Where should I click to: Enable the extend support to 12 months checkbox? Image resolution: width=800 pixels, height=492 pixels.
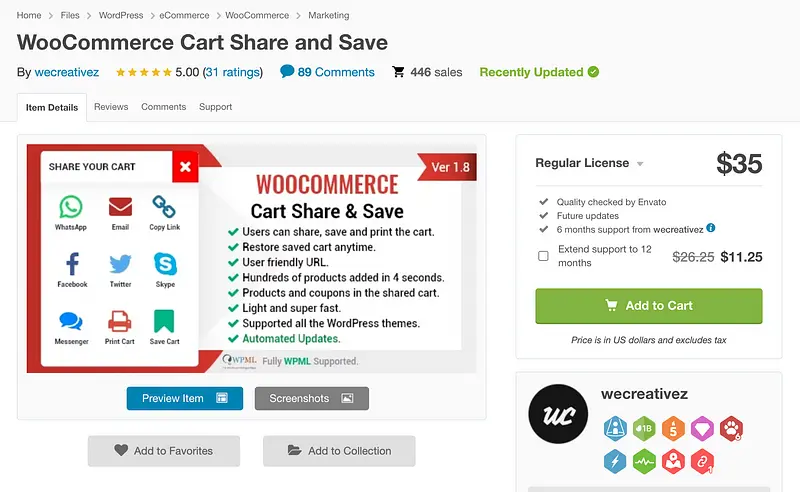tap(543, 256)
